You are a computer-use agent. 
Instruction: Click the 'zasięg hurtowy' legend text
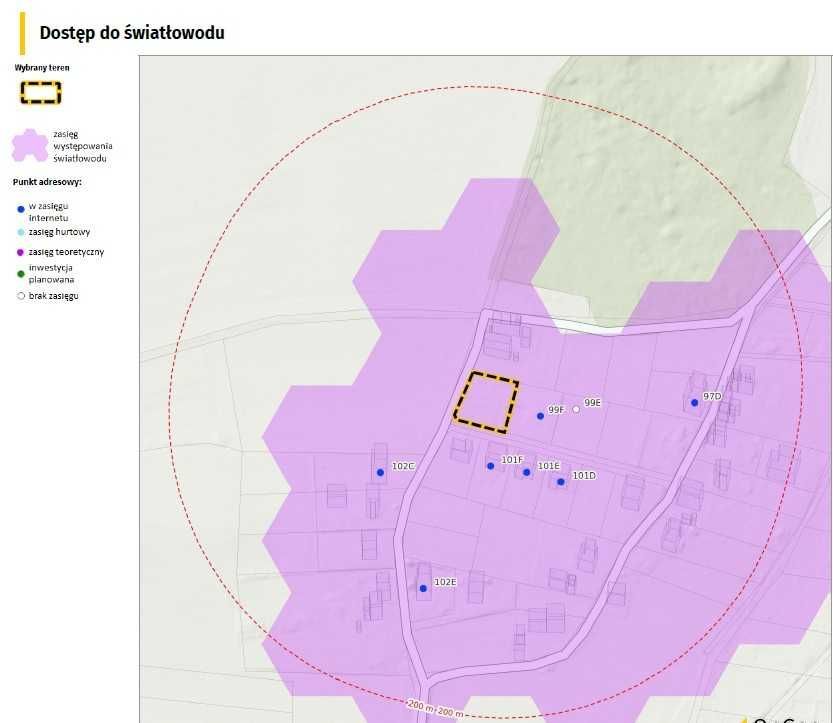tap(60, 232)
